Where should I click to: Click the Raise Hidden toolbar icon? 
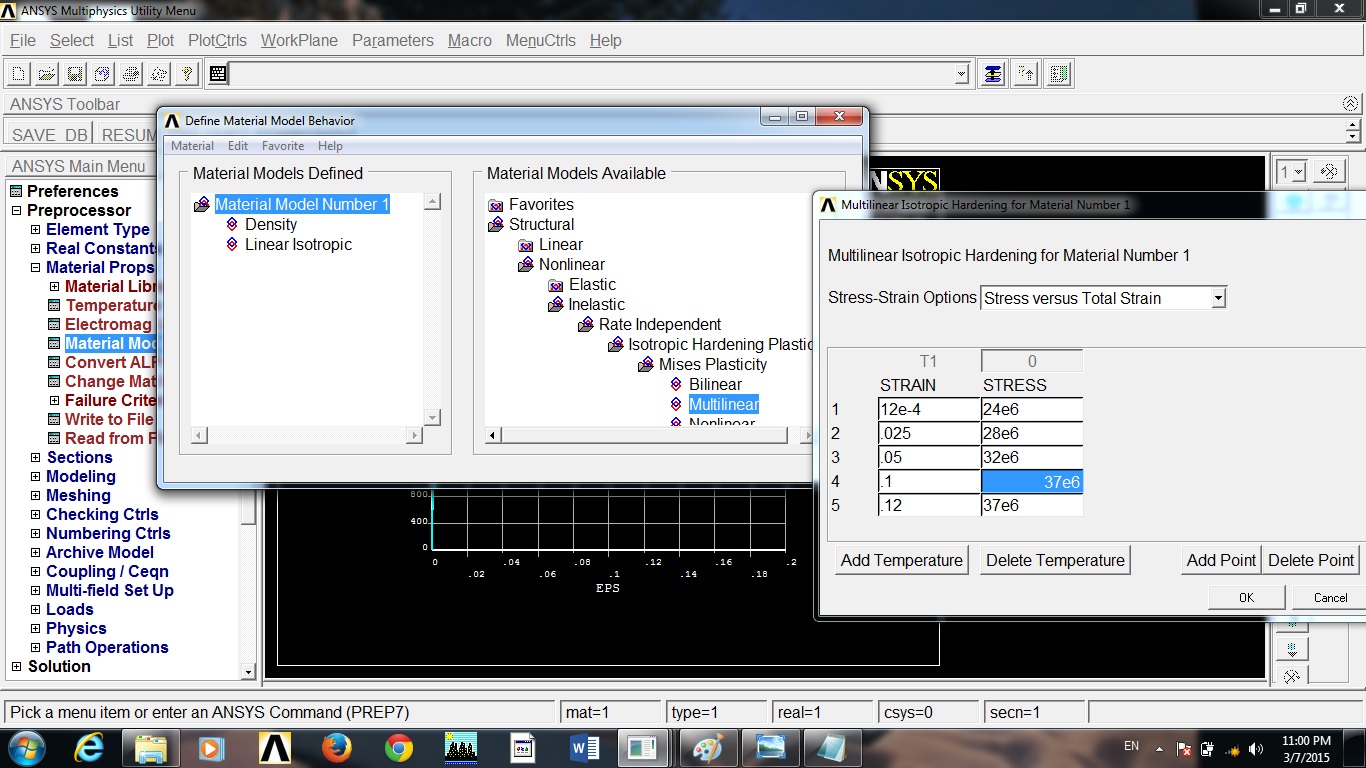(x=992, y=74)
